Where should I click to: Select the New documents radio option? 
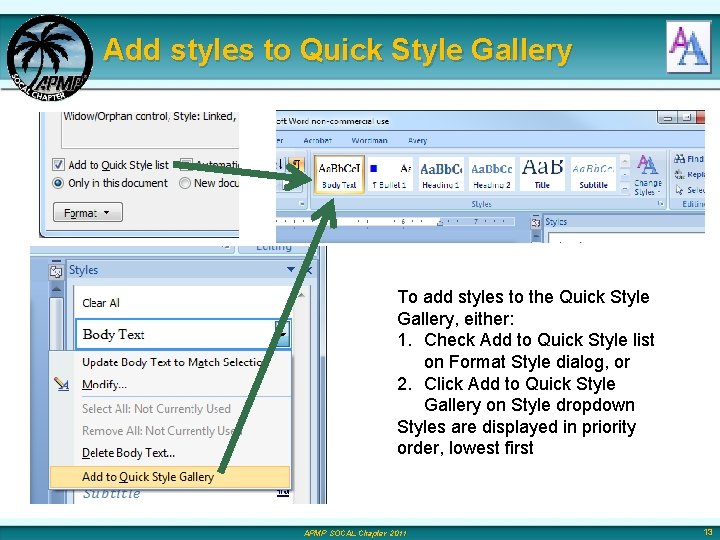(x=185, y=183)
